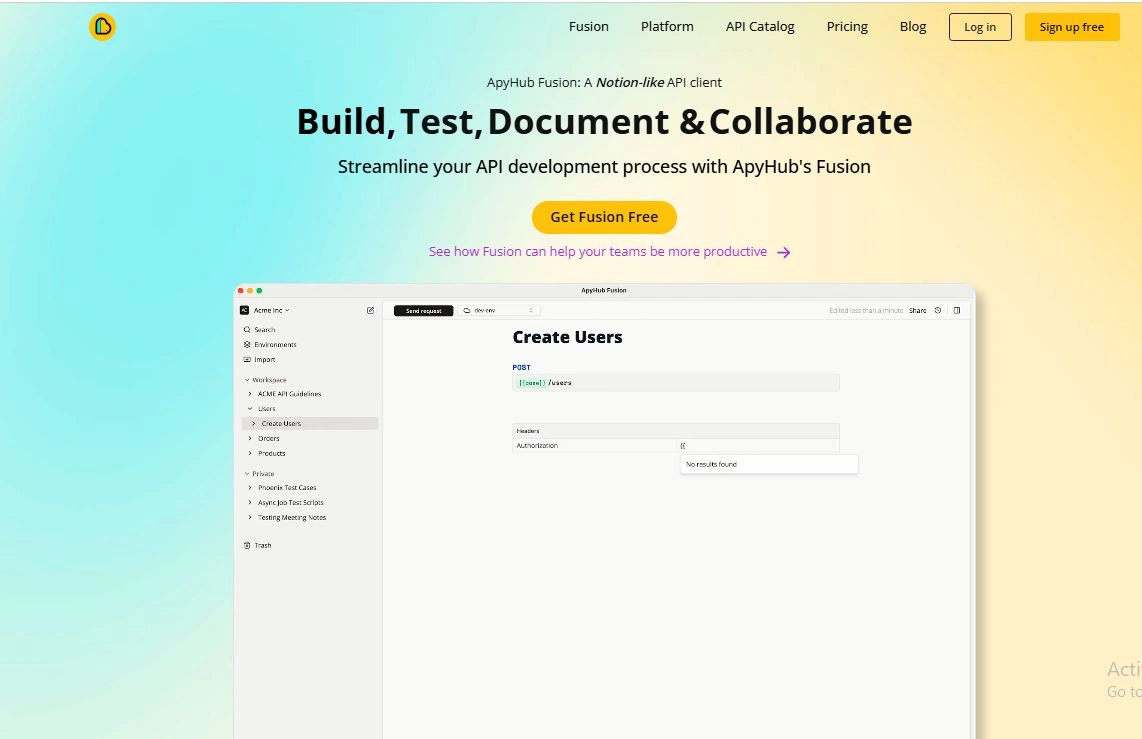This screenshot has width=1142, height=739.
Task: Click the new page compose icon in sidebar
Action: [x=370, y=310]
